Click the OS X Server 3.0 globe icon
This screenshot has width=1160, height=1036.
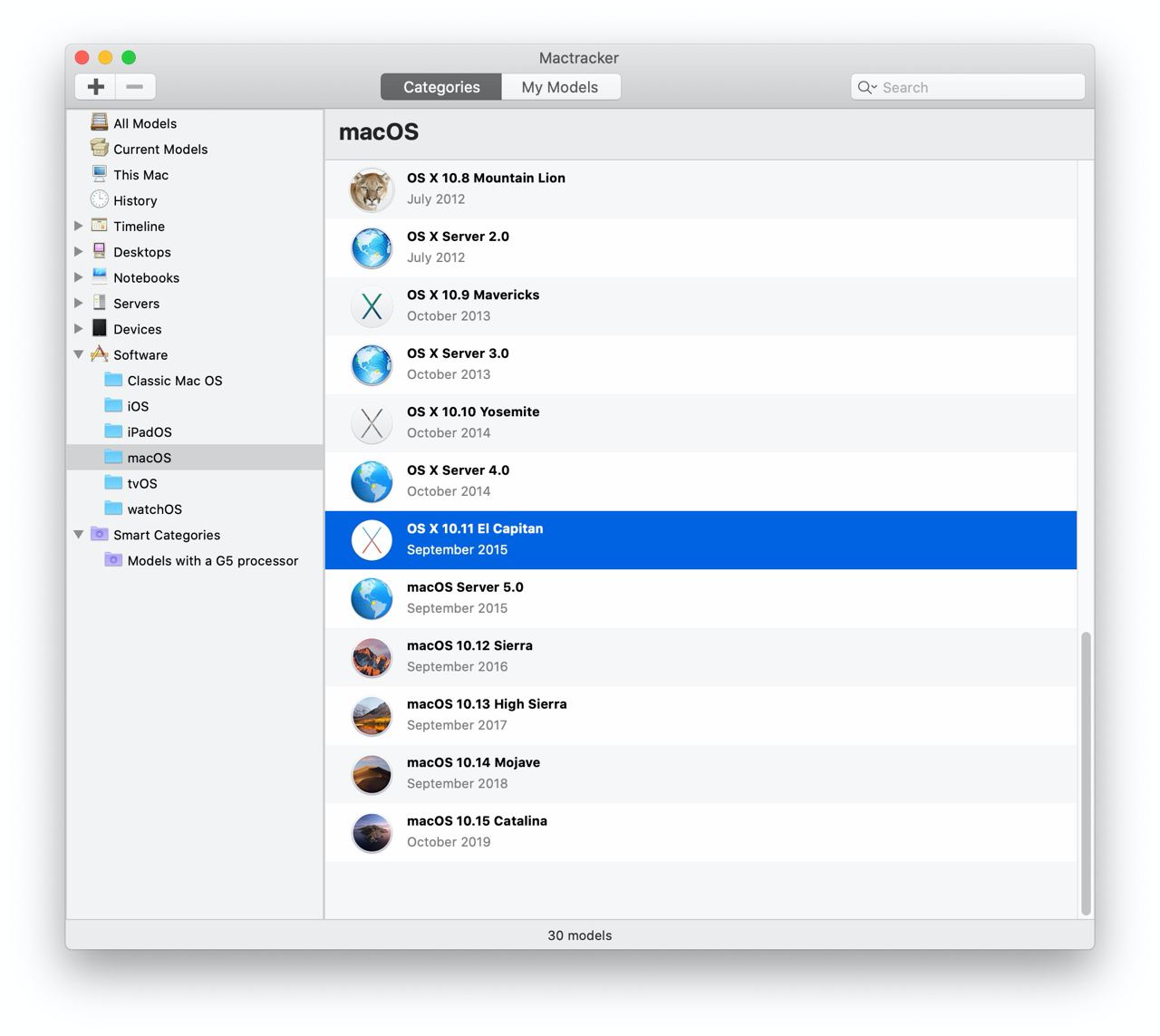(372, 364)
